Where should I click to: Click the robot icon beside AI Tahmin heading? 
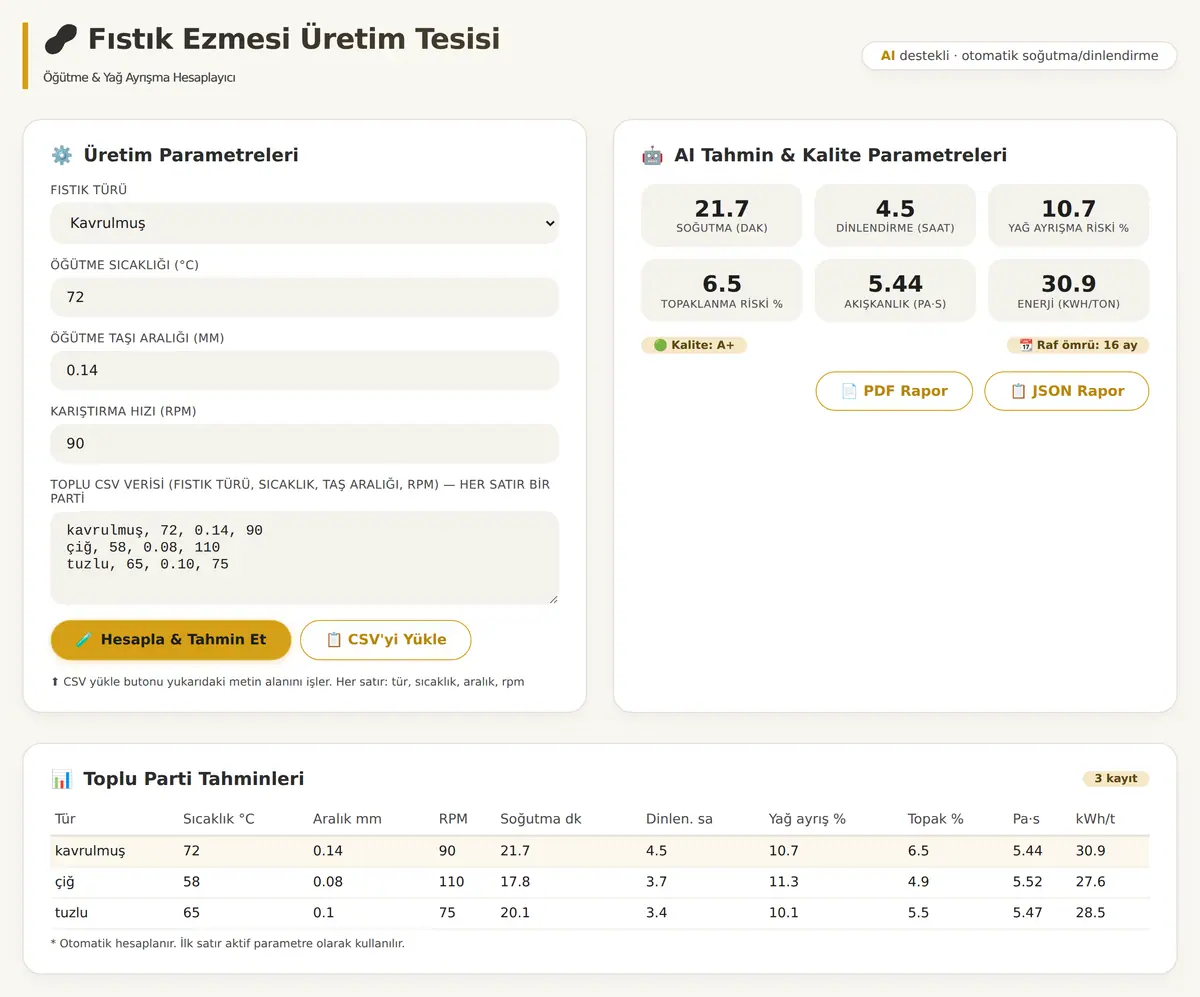pos(652,155)
